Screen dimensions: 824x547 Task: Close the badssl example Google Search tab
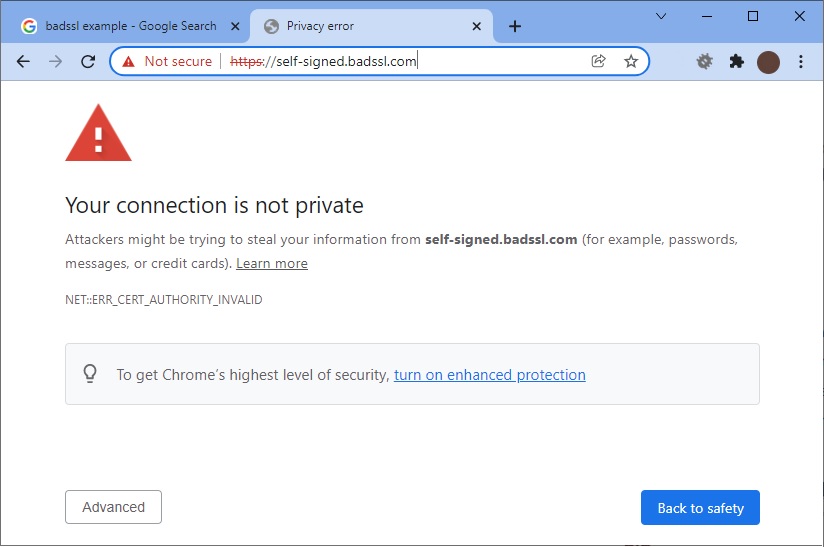(x=235, y=26)
